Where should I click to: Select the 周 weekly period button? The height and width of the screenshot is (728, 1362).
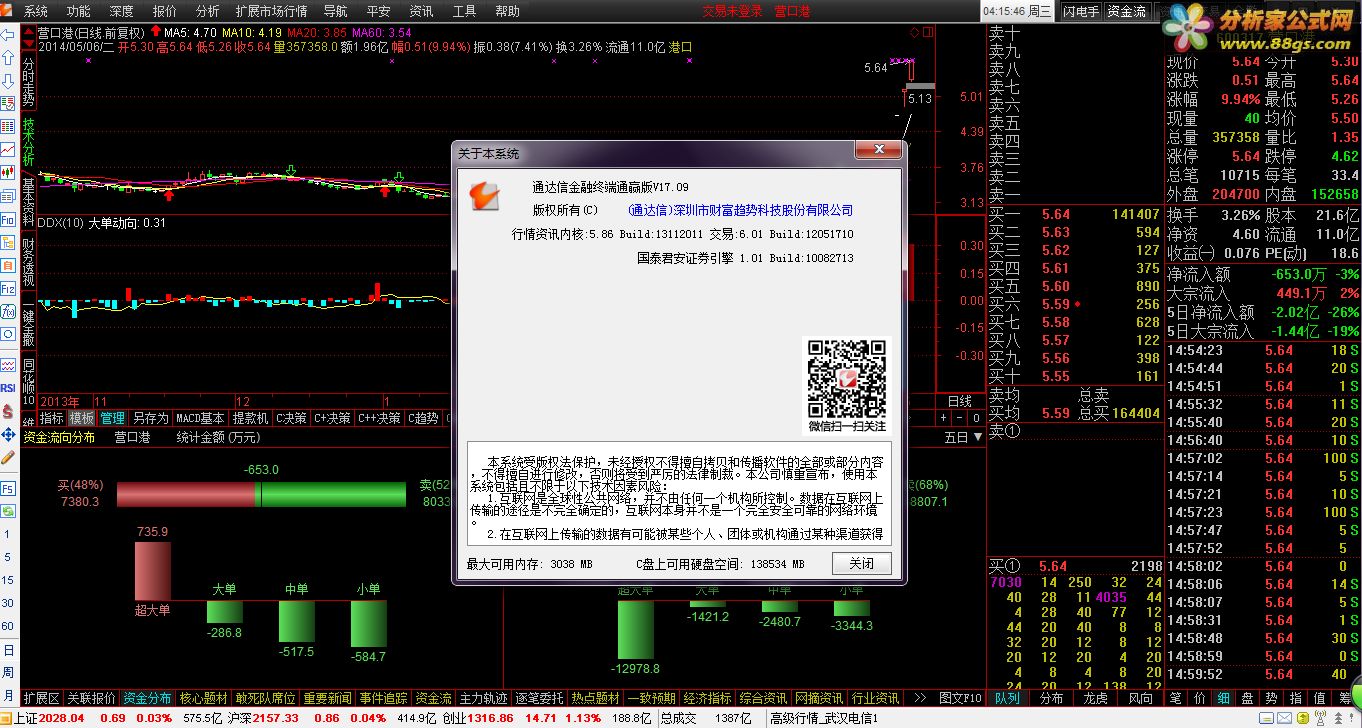coord(8,671)
